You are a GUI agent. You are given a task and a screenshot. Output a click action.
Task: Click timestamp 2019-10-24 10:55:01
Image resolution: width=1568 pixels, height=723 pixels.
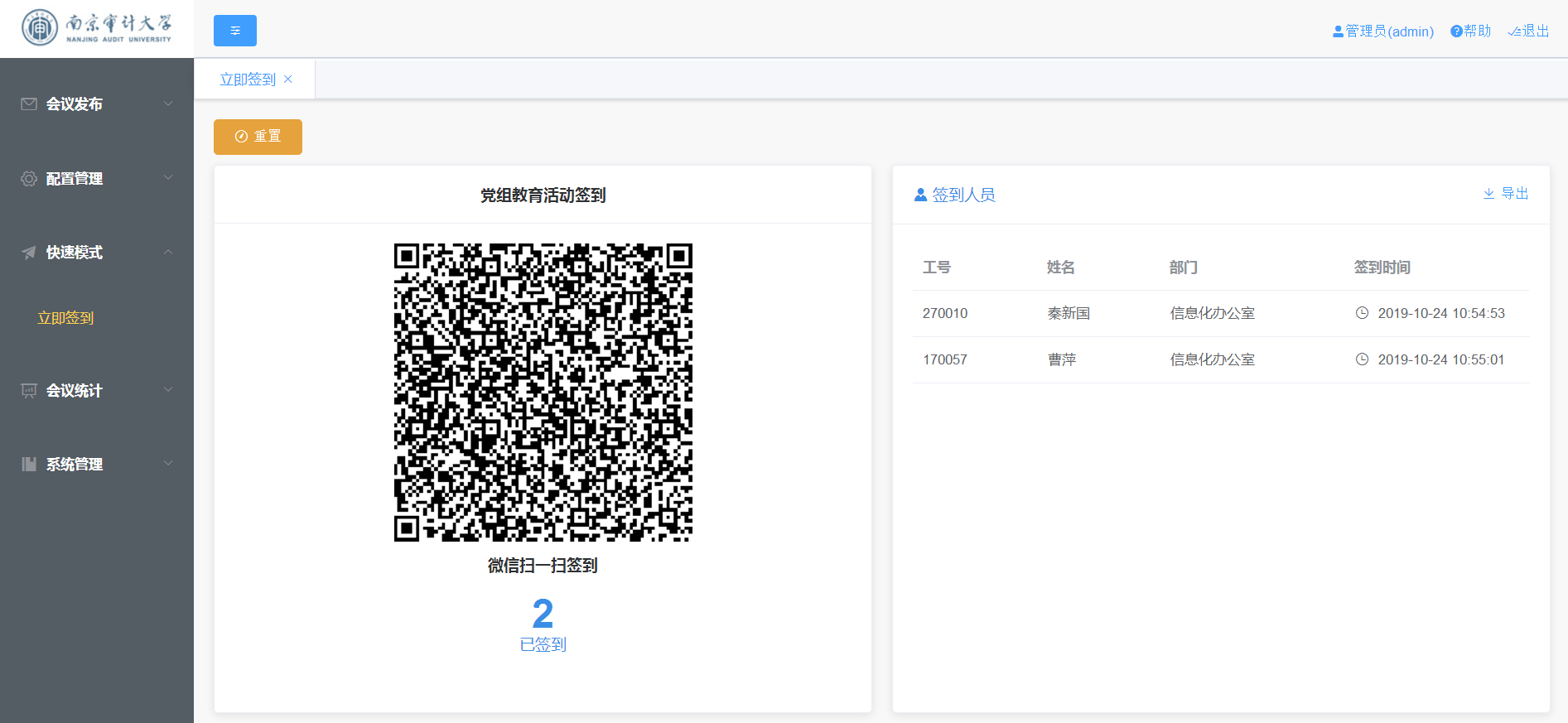1441,359
